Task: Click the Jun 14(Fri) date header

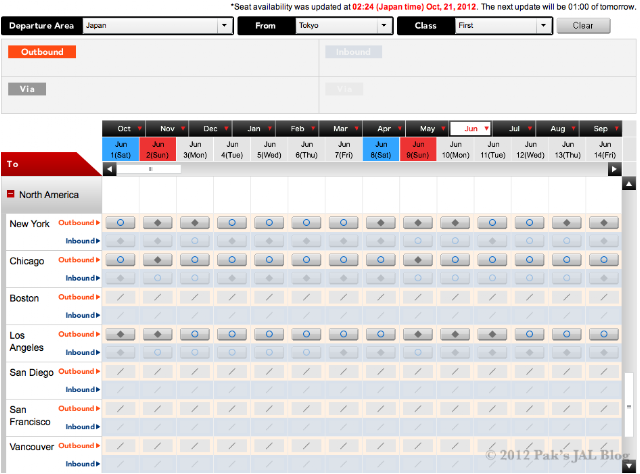Action: (604, 150)
